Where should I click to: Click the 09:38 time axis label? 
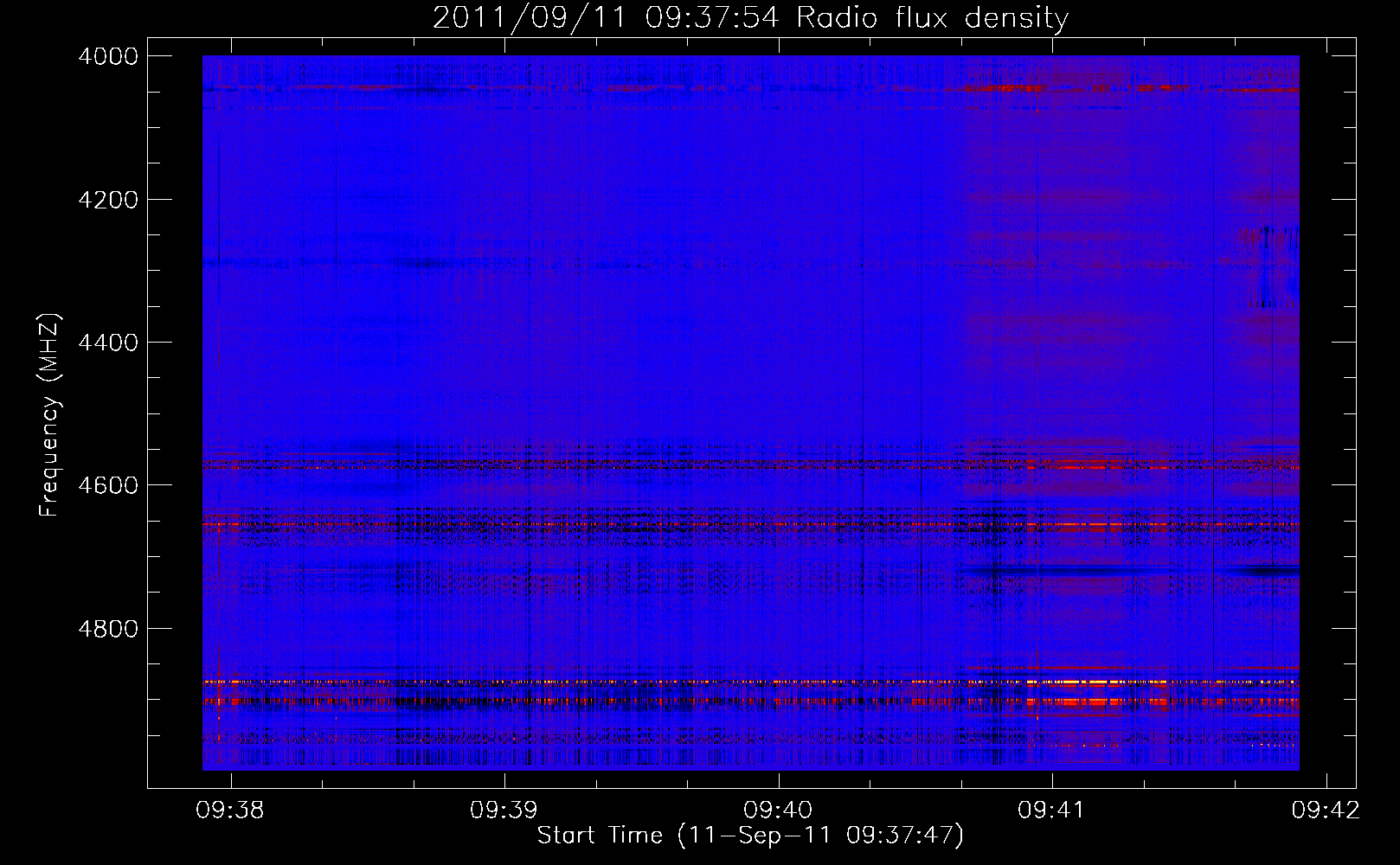[x=230, y=811]
